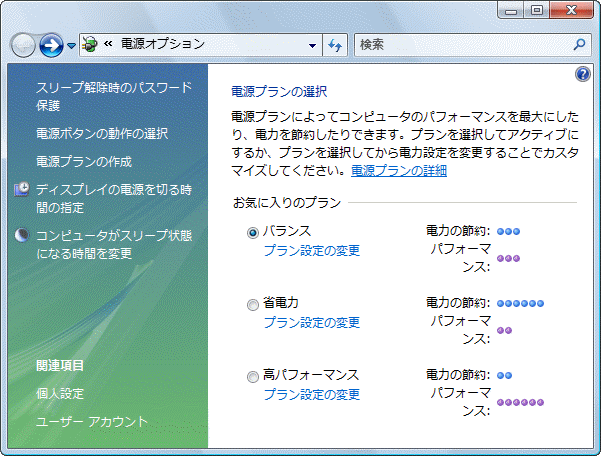Screen dimensions: 601x456
Task: Minimize the power options window
Action: tap(511, 10)
